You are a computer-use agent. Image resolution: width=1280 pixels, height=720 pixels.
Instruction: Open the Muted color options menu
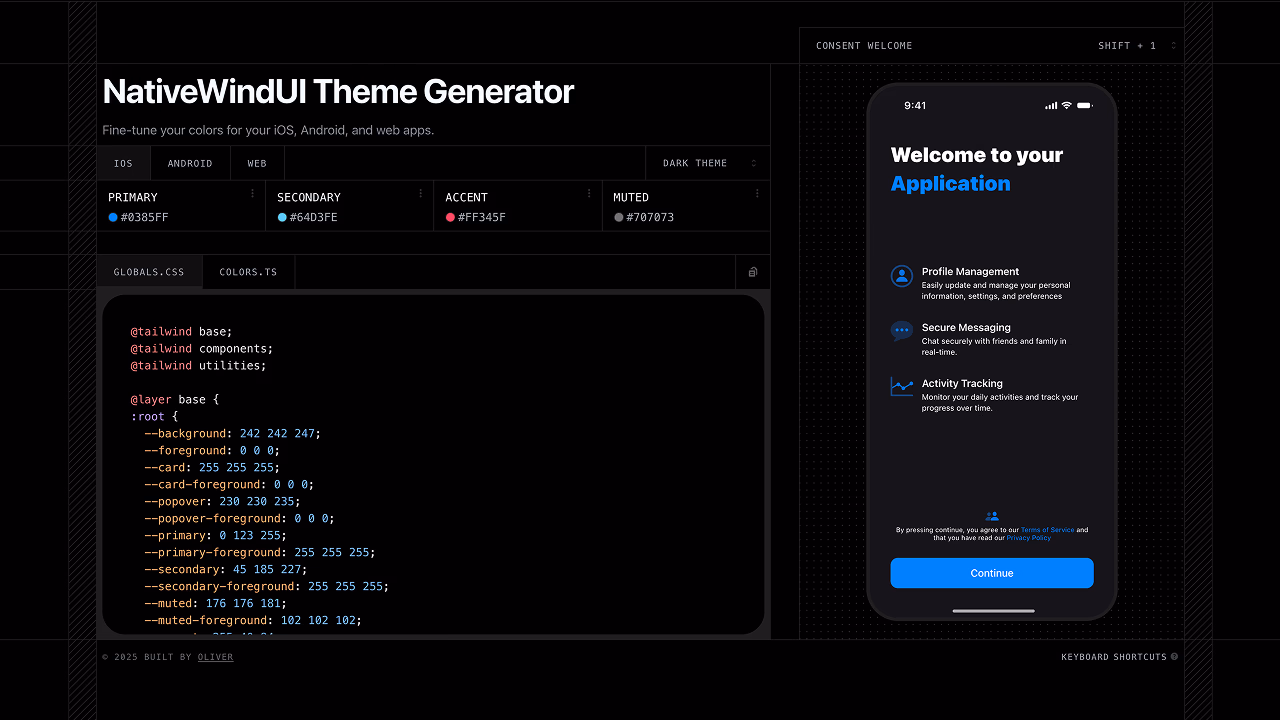(757, 194)
